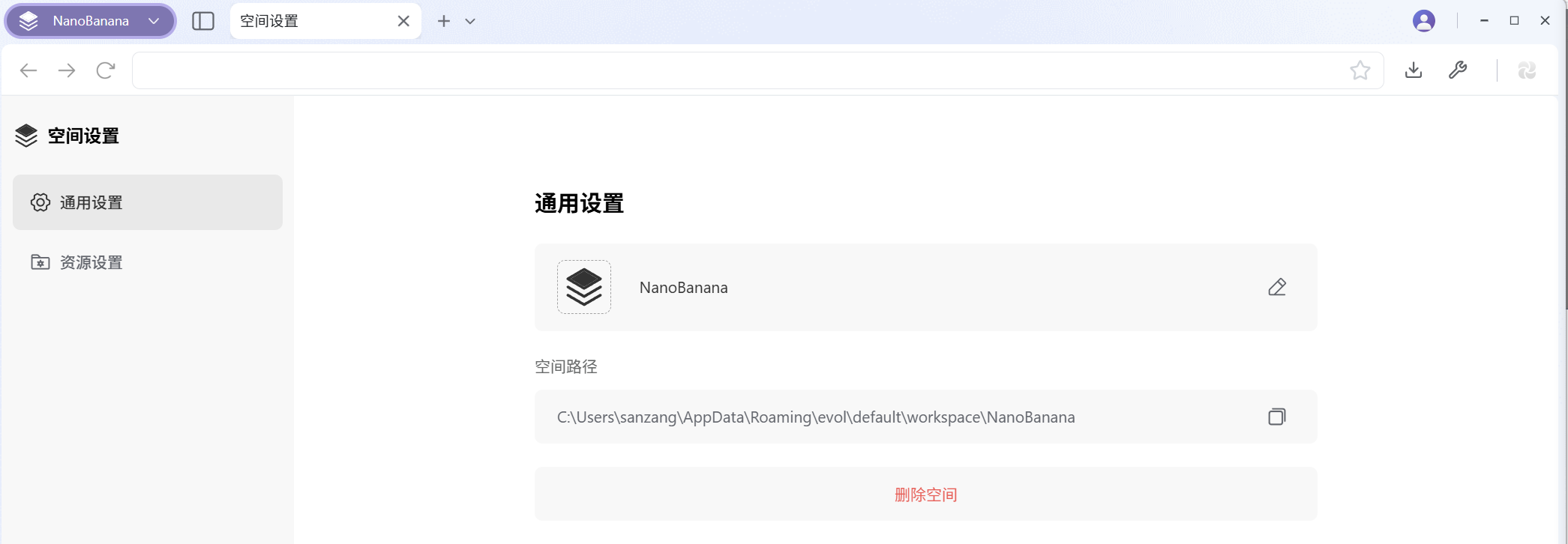The width and height of the screenshot is (1568, 544).
Task: Toggle the sidebar panel icon
Action: (x=203, y=21)
